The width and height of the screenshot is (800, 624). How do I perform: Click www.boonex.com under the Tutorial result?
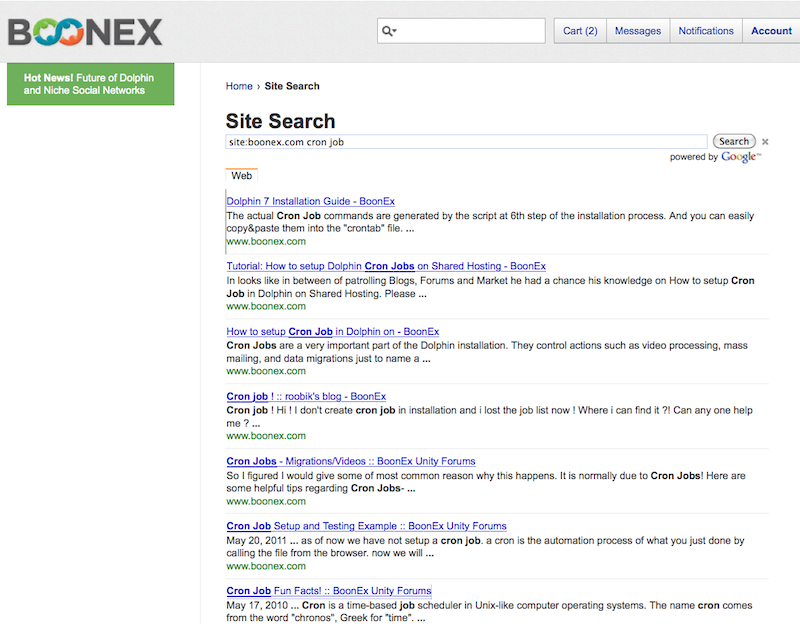pyautogui.click(x=266, y=306)
